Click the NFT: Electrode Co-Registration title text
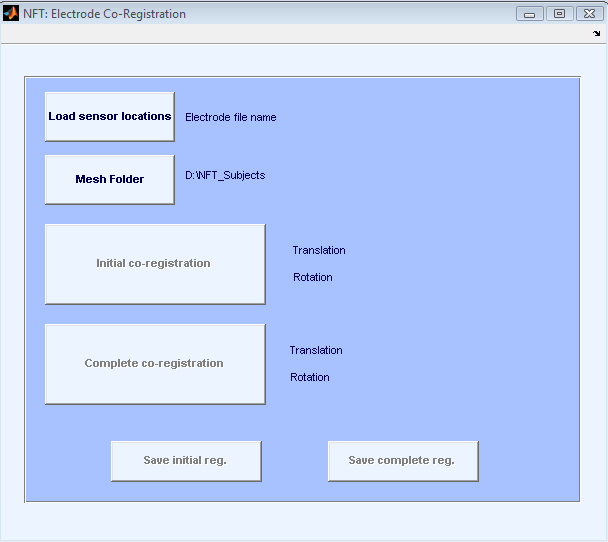 pos(104,14)
